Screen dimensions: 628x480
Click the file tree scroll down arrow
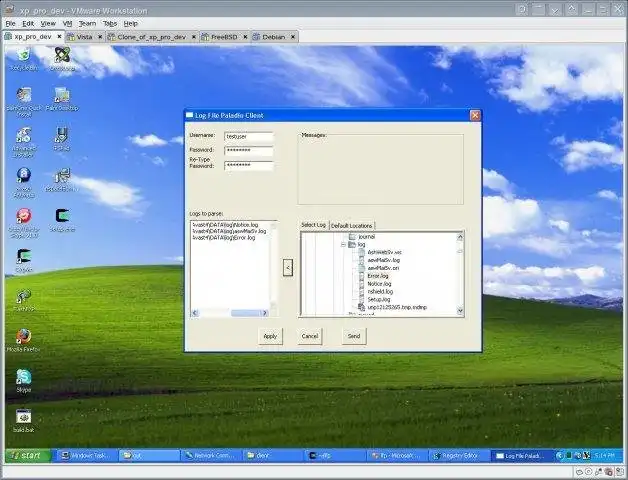pyautogui.click(x=460, y=311)
